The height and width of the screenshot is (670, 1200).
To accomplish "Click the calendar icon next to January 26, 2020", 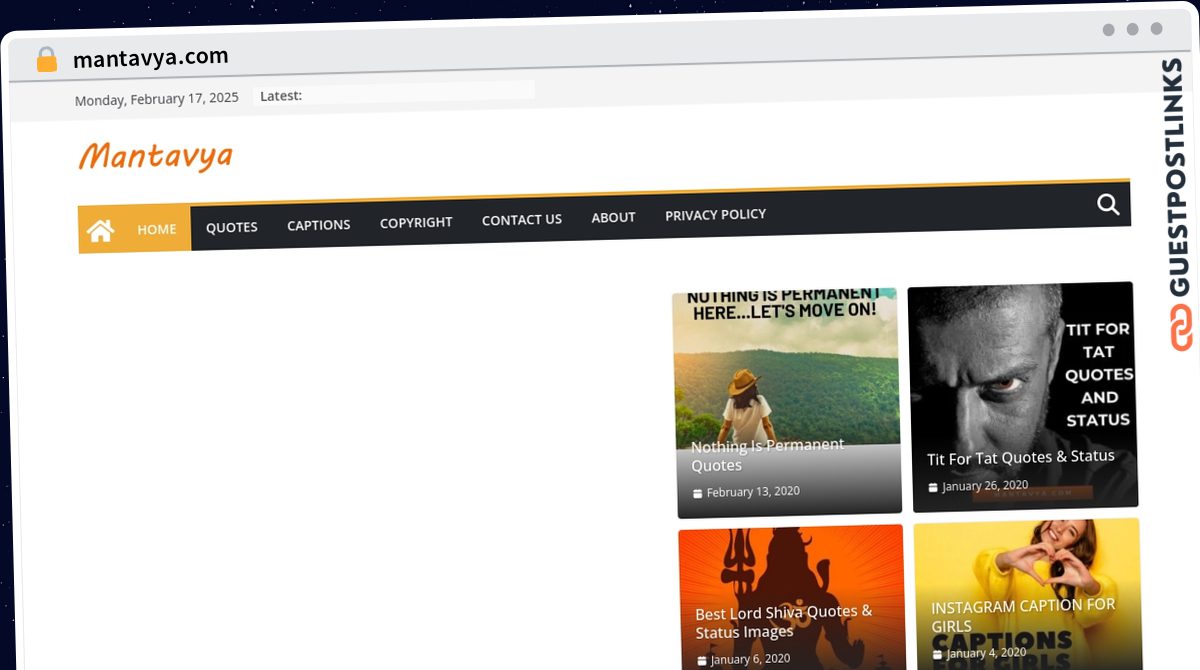I will pos(933,488).
